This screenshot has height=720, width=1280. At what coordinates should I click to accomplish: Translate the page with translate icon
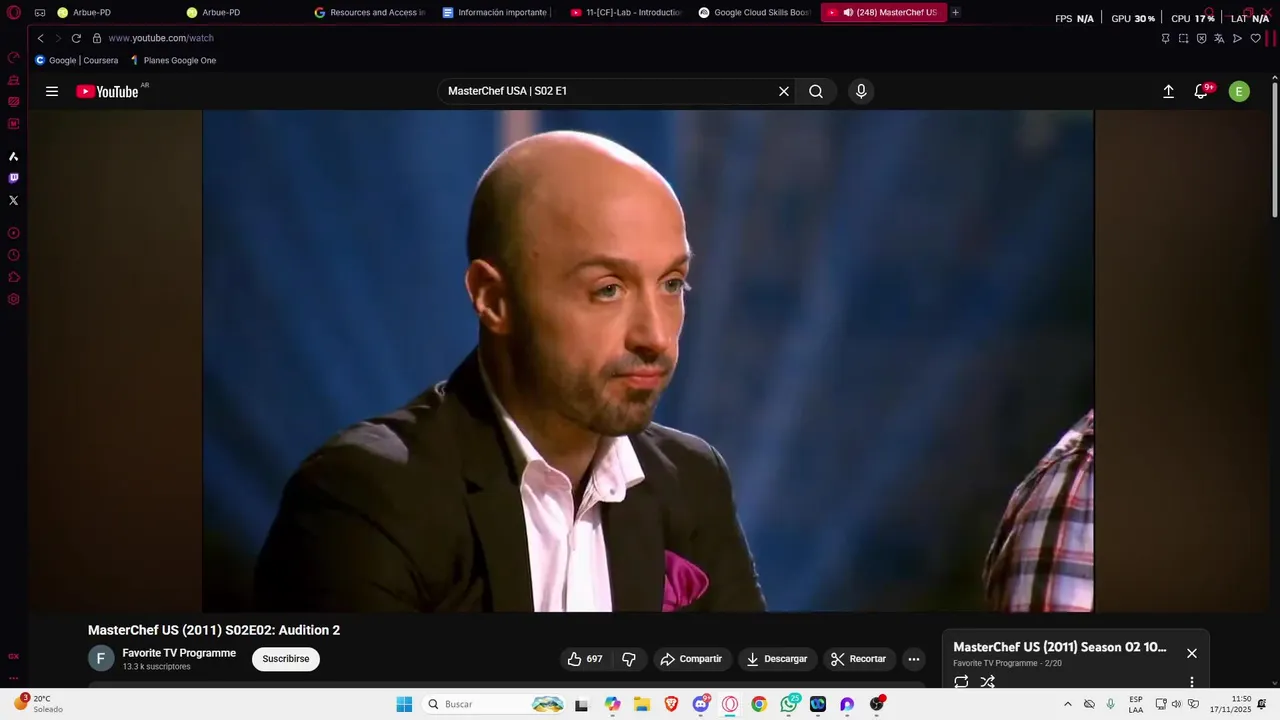coord(1219,38)
